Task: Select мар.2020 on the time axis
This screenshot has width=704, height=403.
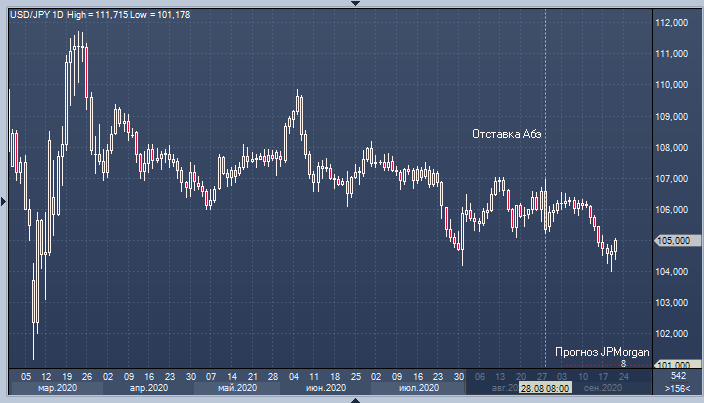Action: (56, 387)
